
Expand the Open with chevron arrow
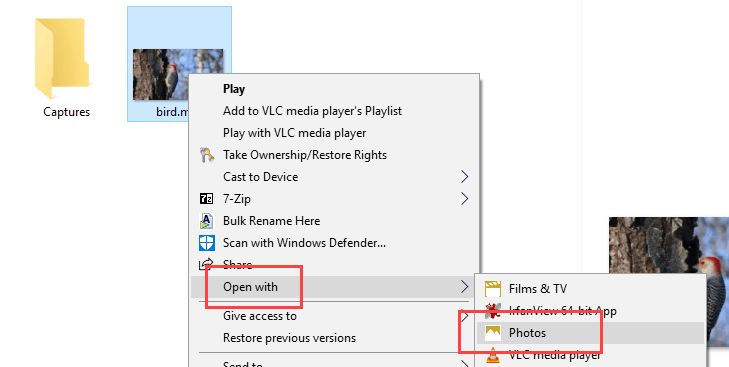(x=464, y=287)
